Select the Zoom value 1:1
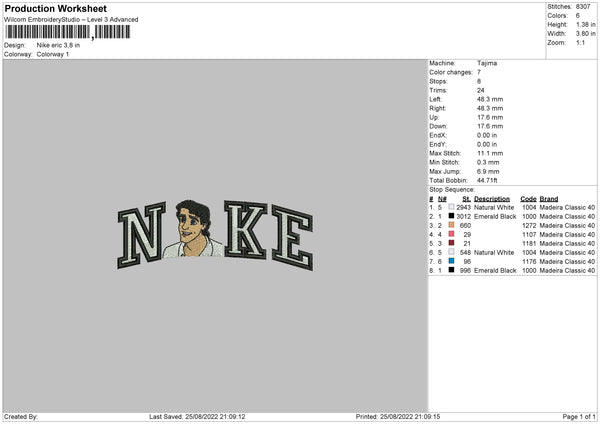Viewport: 600px width, 424px height. coord(580,42)
